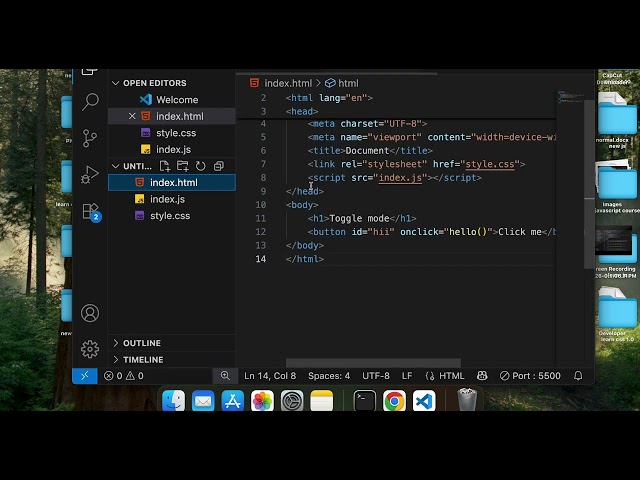The width and height of the screenshot is (640, 480).
Task: Select index.html in Open Editors
Action: click(171, 116)
